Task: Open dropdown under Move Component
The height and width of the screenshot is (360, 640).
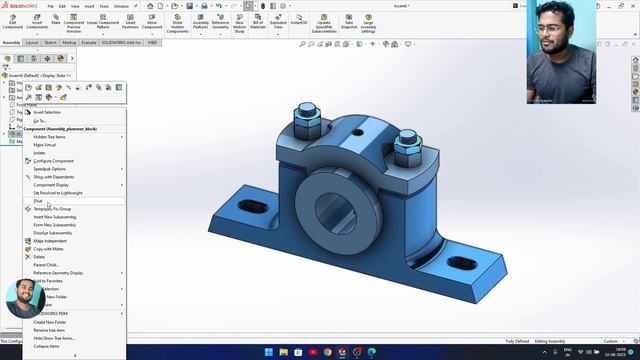Action: tap(152, 34)
